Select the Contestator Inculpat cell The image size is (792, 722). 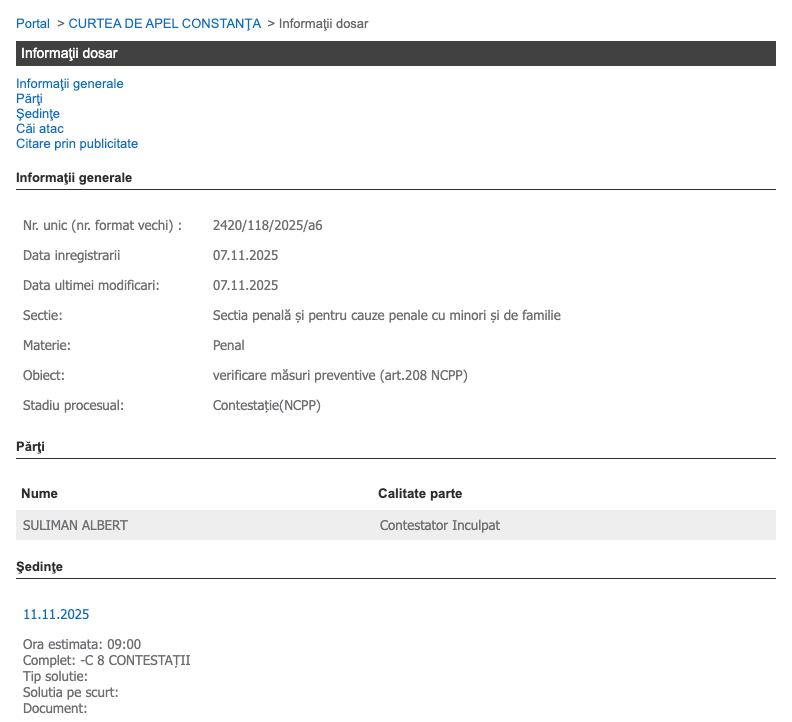coord(439,525)
